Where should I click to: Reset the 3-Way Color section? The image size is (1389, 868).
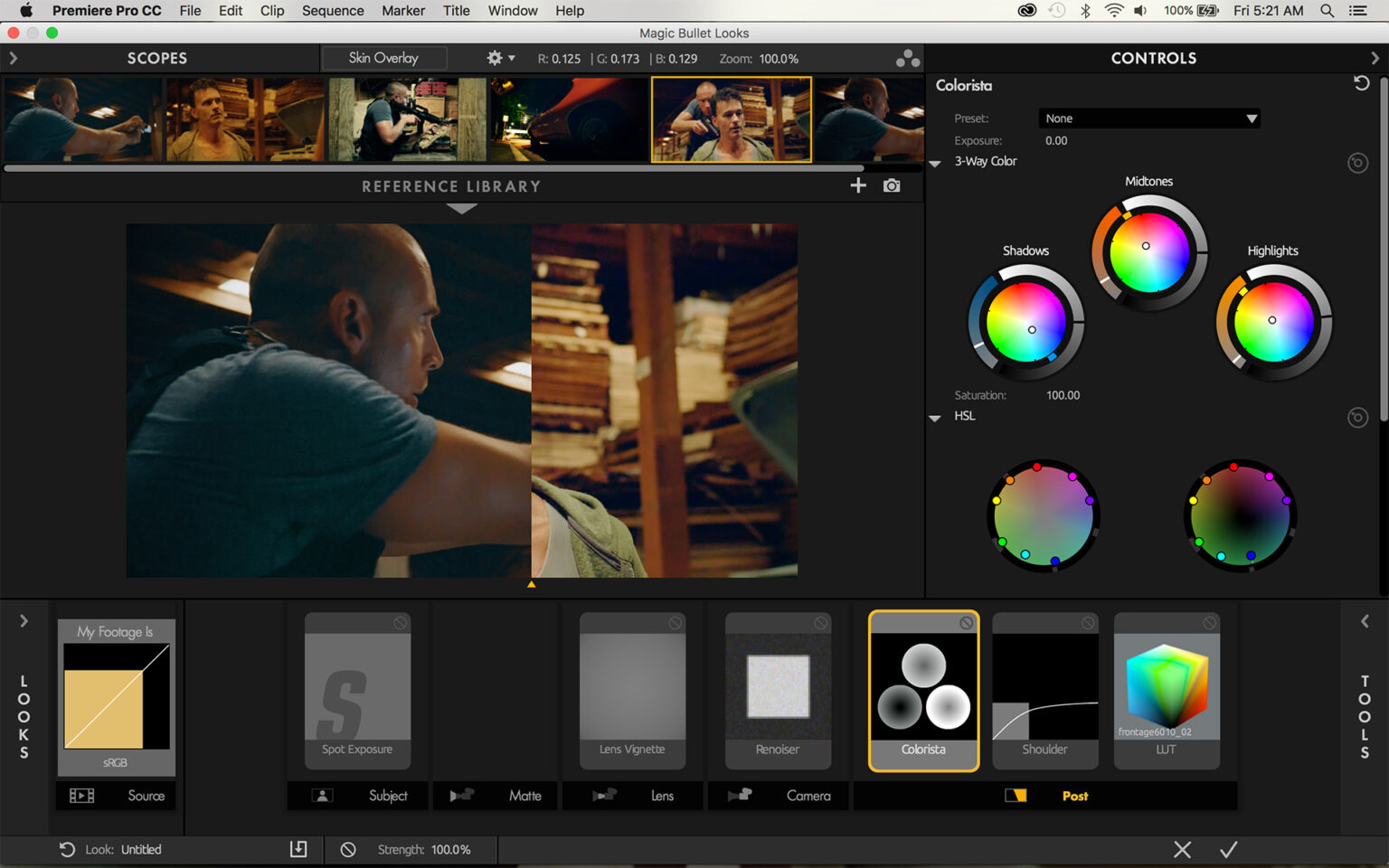[x=1357, y=163]
